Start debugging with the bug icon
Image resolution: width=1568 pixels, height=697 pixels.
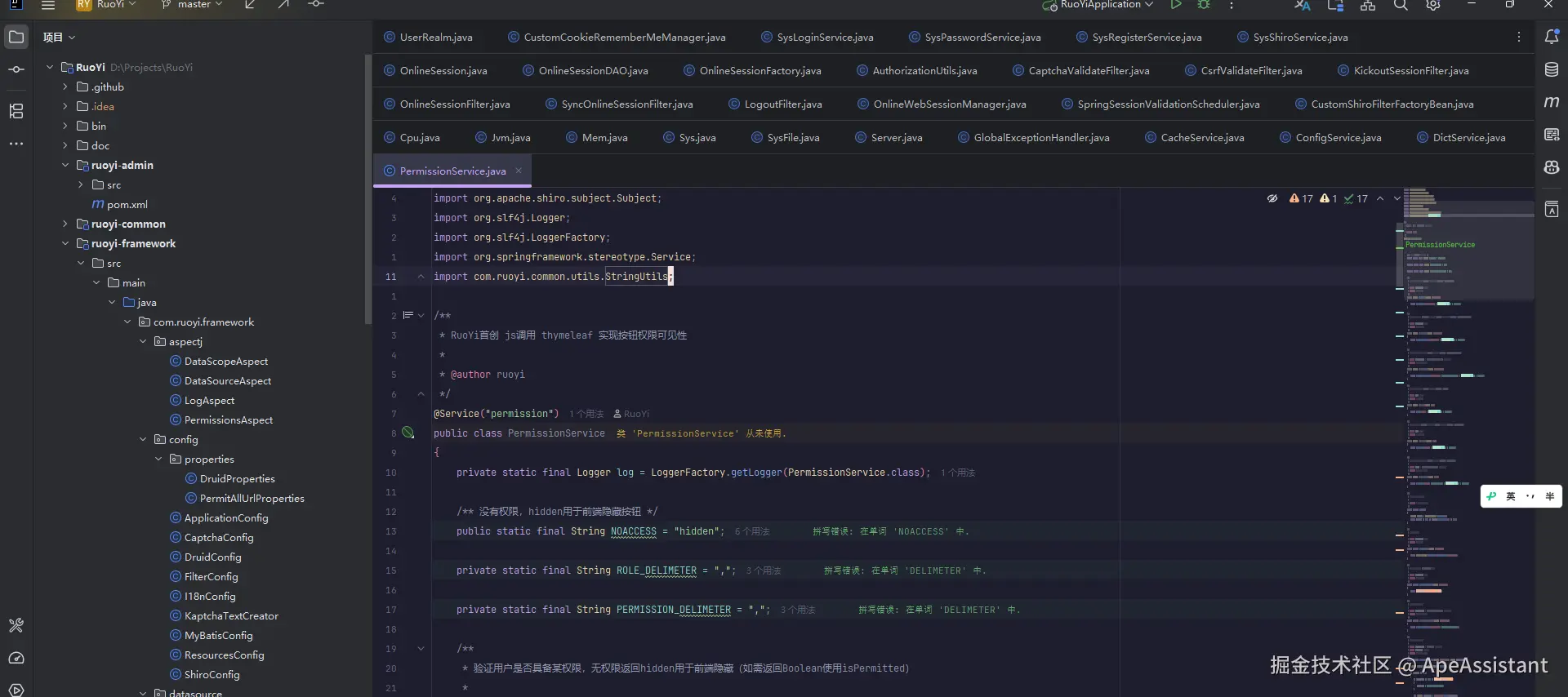click(x=1204, y=5)
